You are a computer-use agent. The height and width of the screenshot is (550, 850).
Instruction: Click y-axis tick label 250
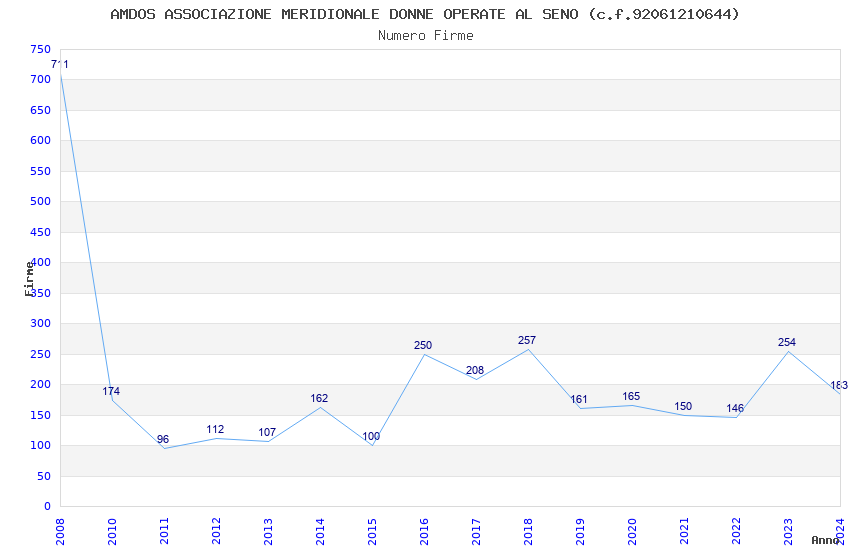tap(41, 354)
